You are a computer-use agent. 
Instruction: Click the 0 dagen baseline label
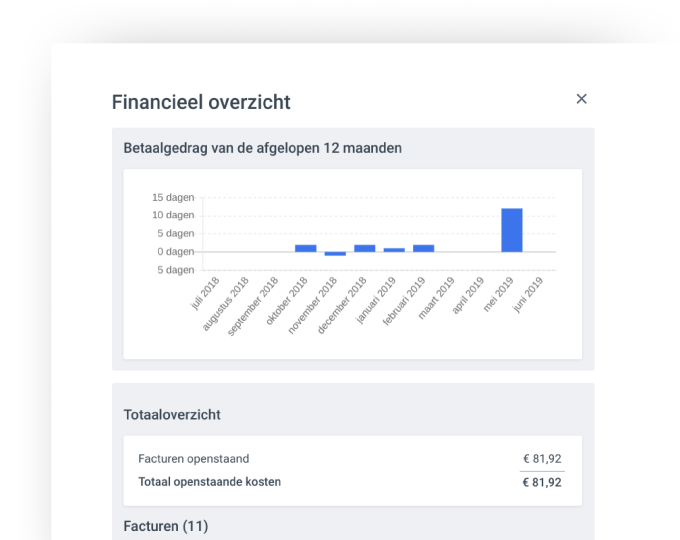click(x=175, y=252)
